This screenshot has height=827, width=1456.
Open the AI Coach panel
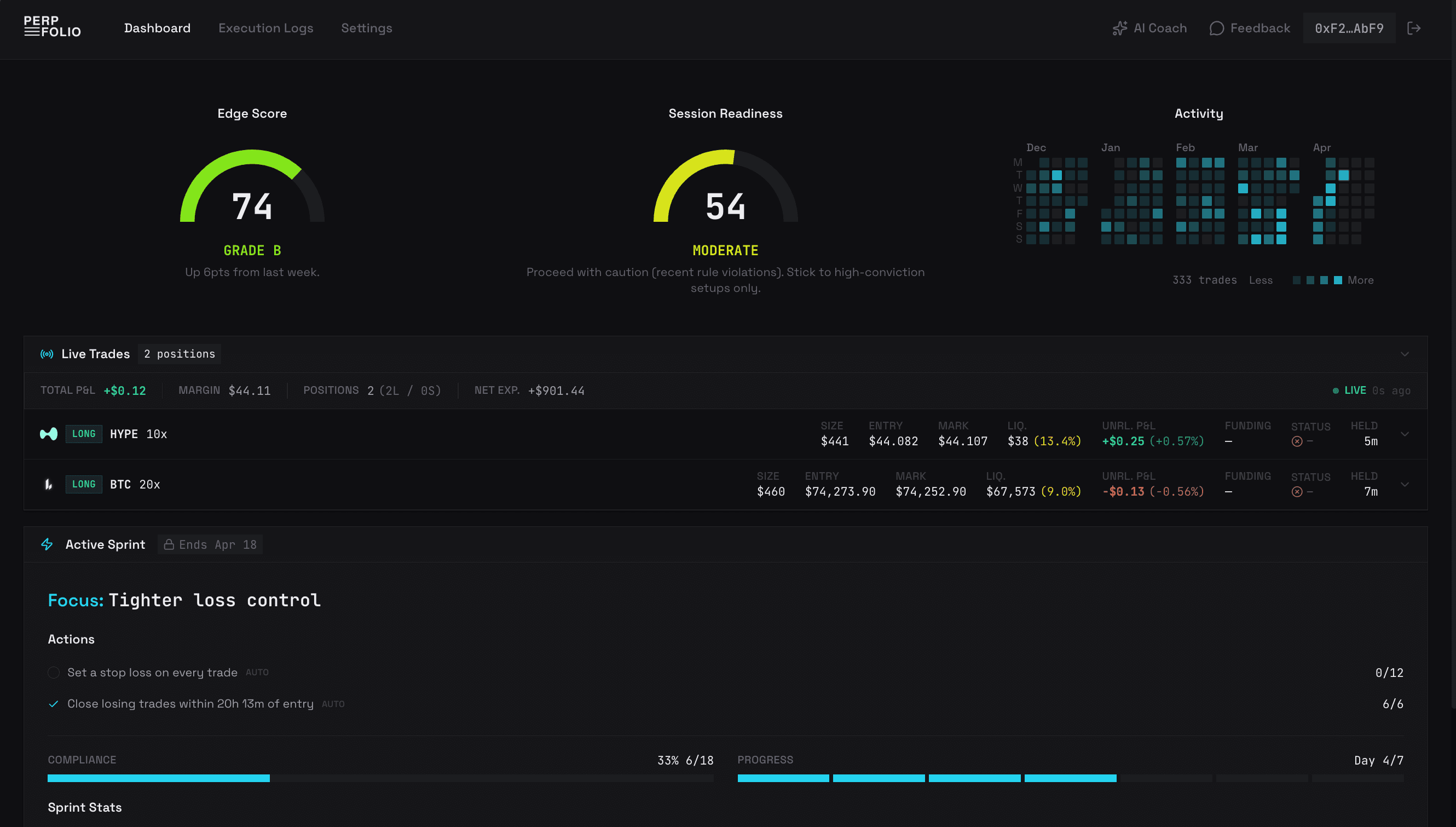click(x=1149, y=27)
